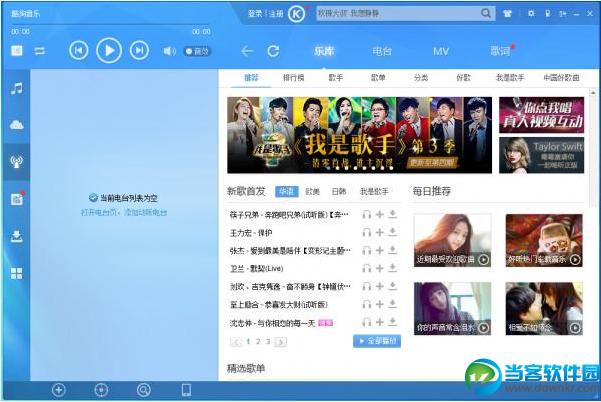Open cloud music sidebar icon

(x=16, y=125)
